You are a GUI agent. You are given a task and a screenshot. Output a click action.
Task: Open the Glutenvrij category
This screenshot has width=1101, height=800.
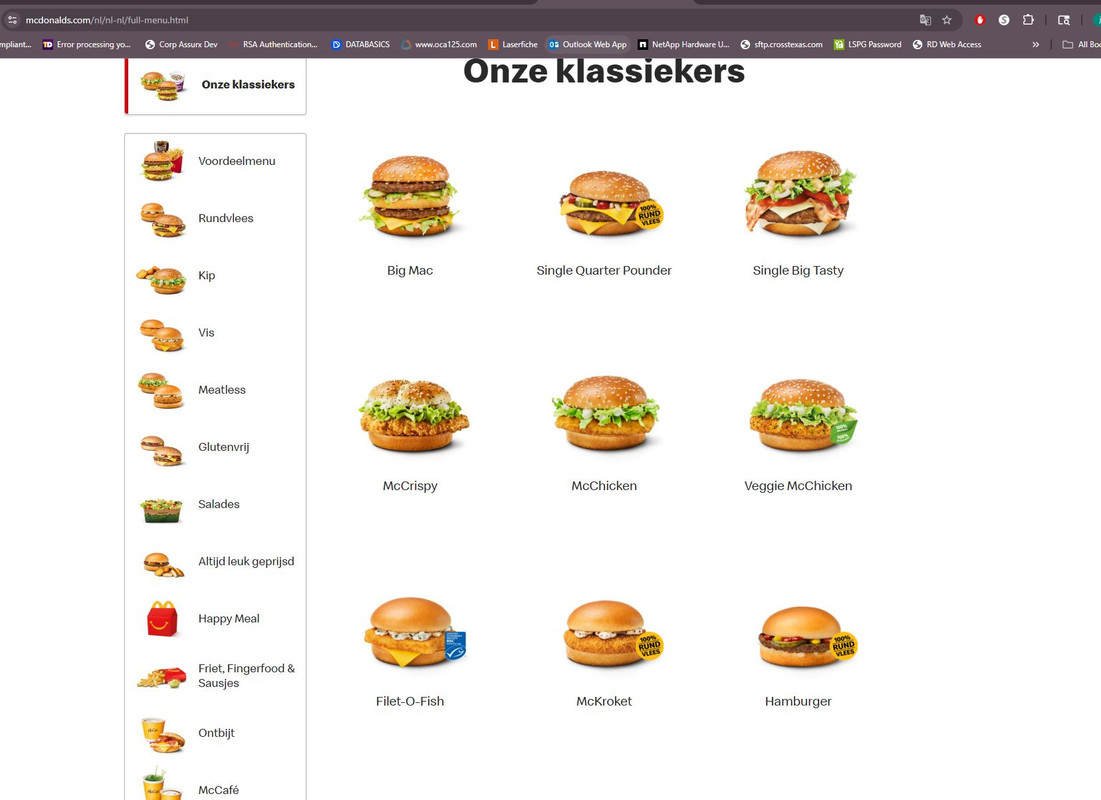215,447
